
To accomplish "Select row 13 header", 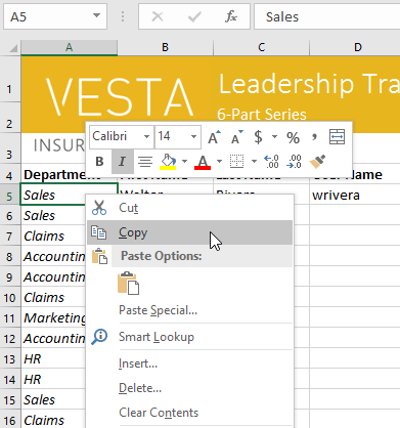I will tap(10, 359).
